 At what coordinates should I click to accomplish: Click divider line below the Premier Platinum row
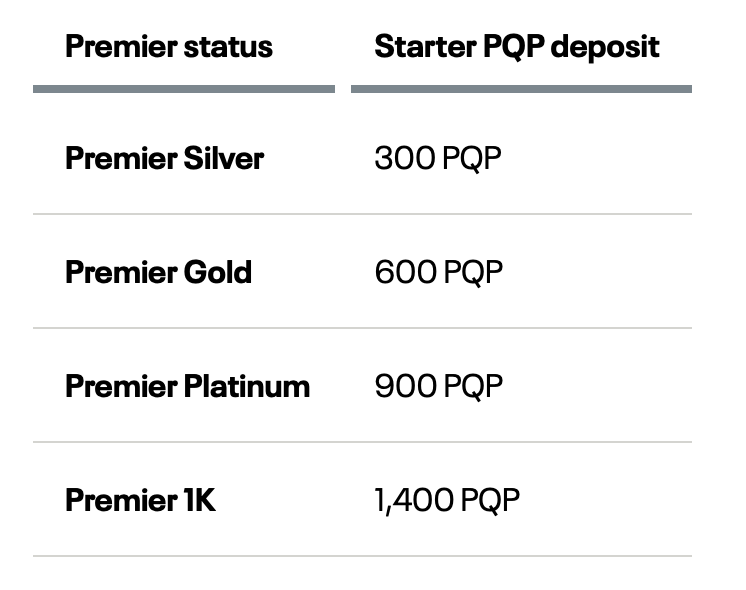point(362,442)
